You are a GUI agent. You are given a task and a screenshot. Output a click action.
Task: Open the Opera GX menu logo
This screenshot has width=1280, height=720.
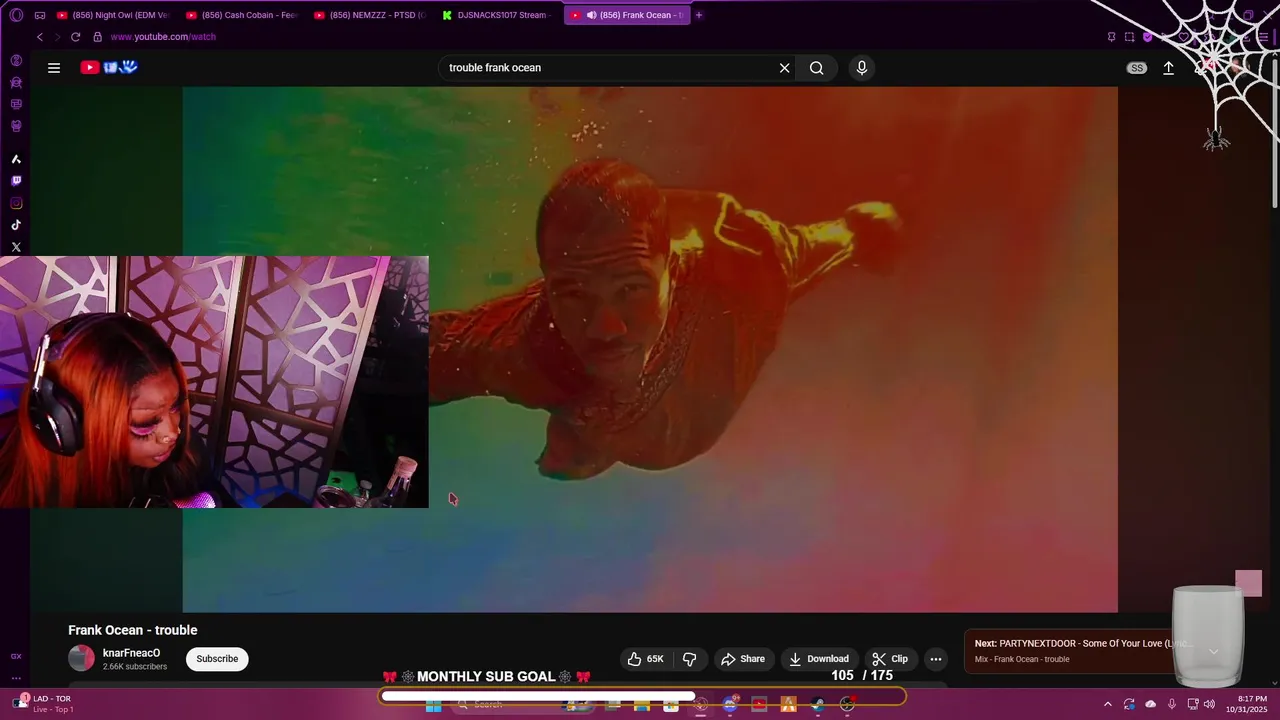coord(17,15)
